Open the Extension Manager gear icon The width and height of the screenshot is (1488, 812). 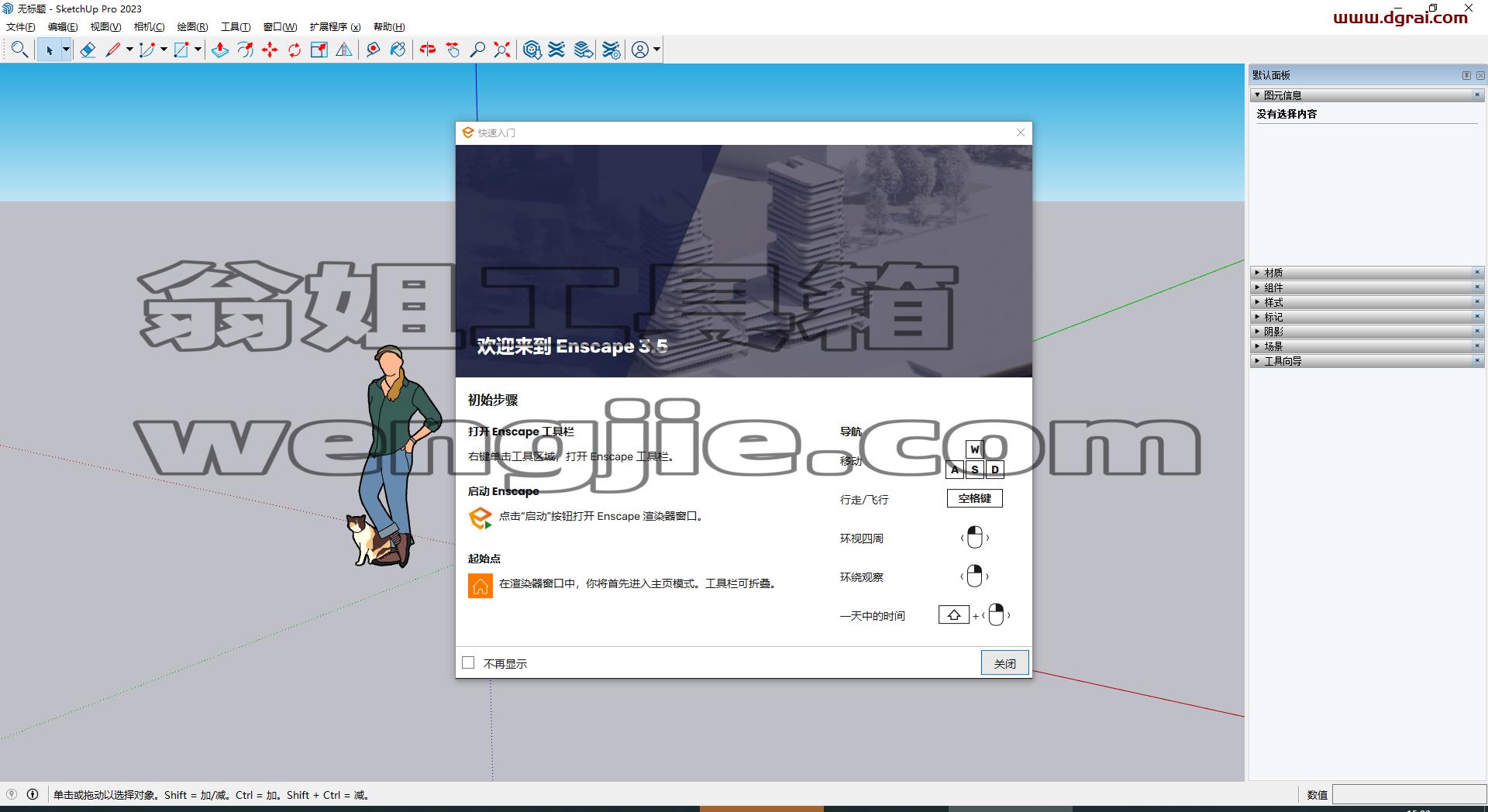coord(611,50)
